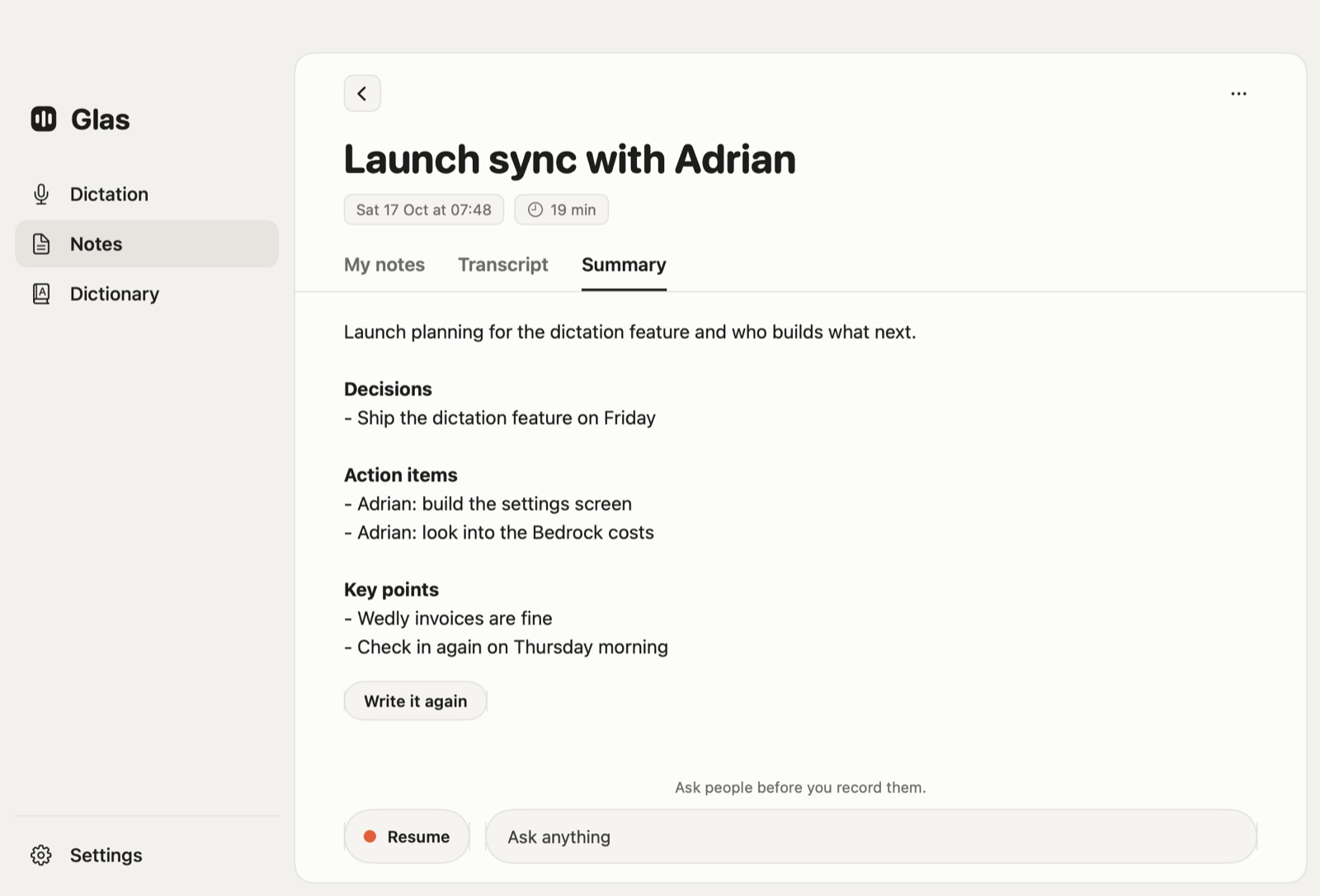This screenshot has height=896, width=1320.
Task: Open the Dictation section
Action: click(147, 194)
